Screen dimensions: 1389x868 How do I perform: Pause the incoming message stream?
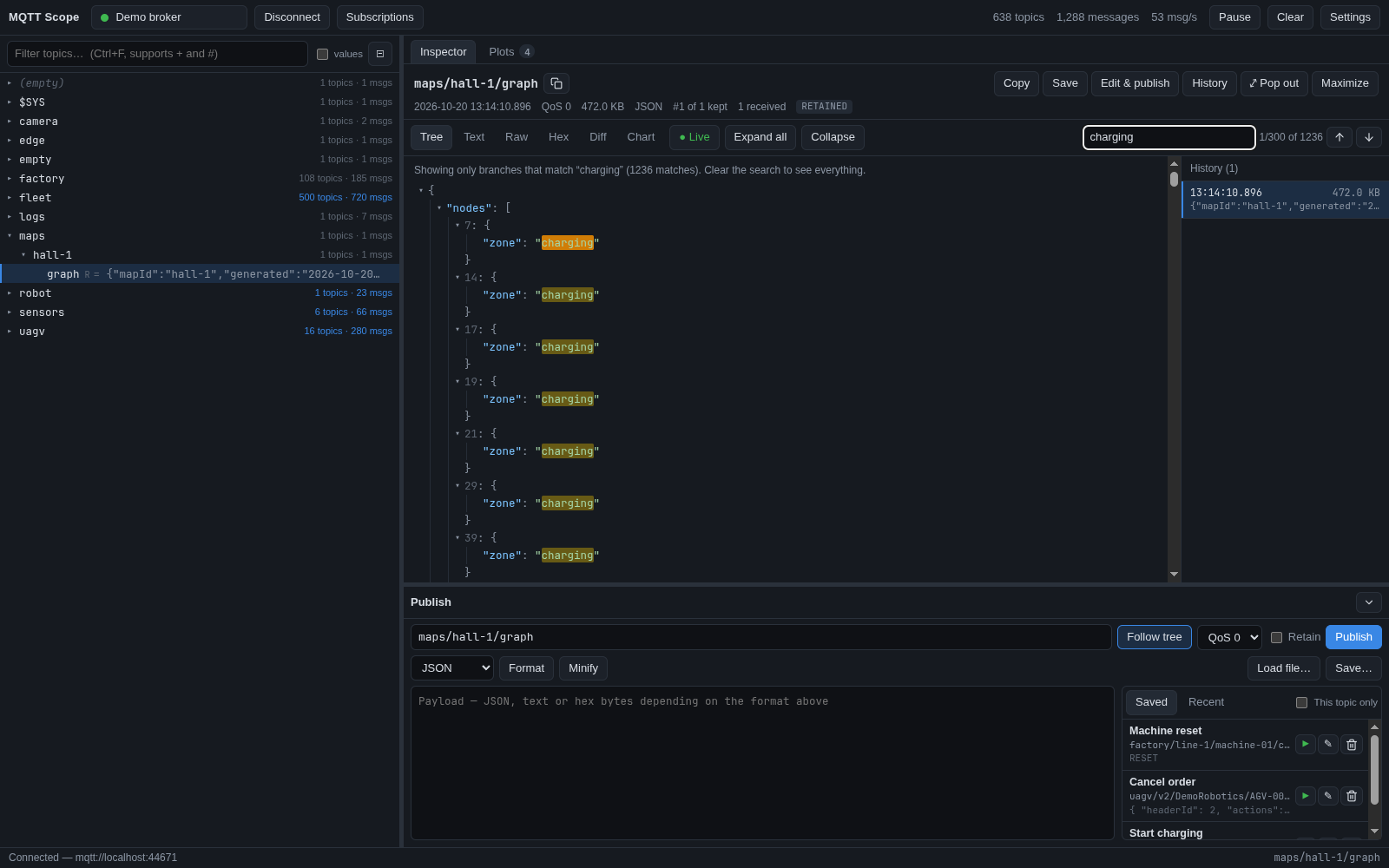point(1234,17)
